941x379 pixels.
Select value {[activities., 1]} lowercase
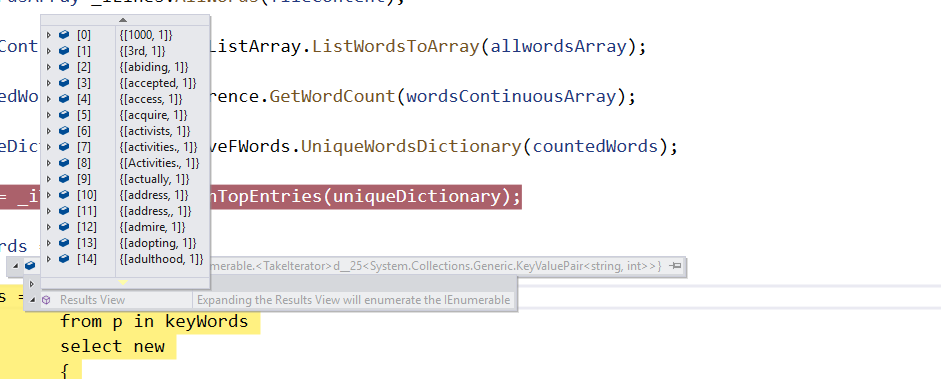point(158,147)
